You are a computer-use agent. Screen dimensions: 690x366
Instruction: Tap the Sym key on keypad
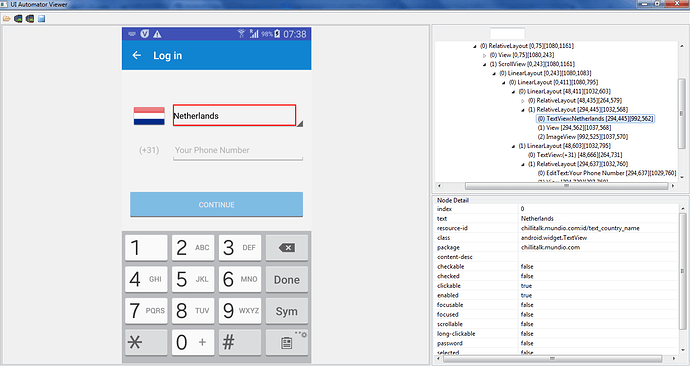click(286, 311)
